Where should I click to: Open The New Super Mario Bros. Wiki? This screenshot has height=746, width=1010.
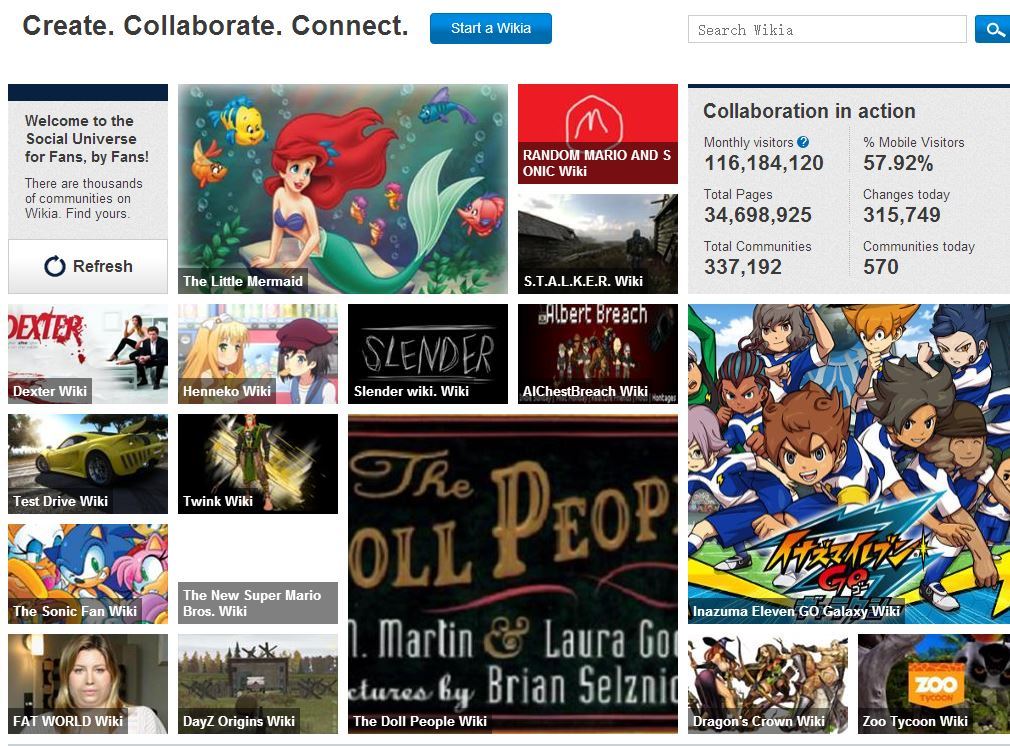258,574
